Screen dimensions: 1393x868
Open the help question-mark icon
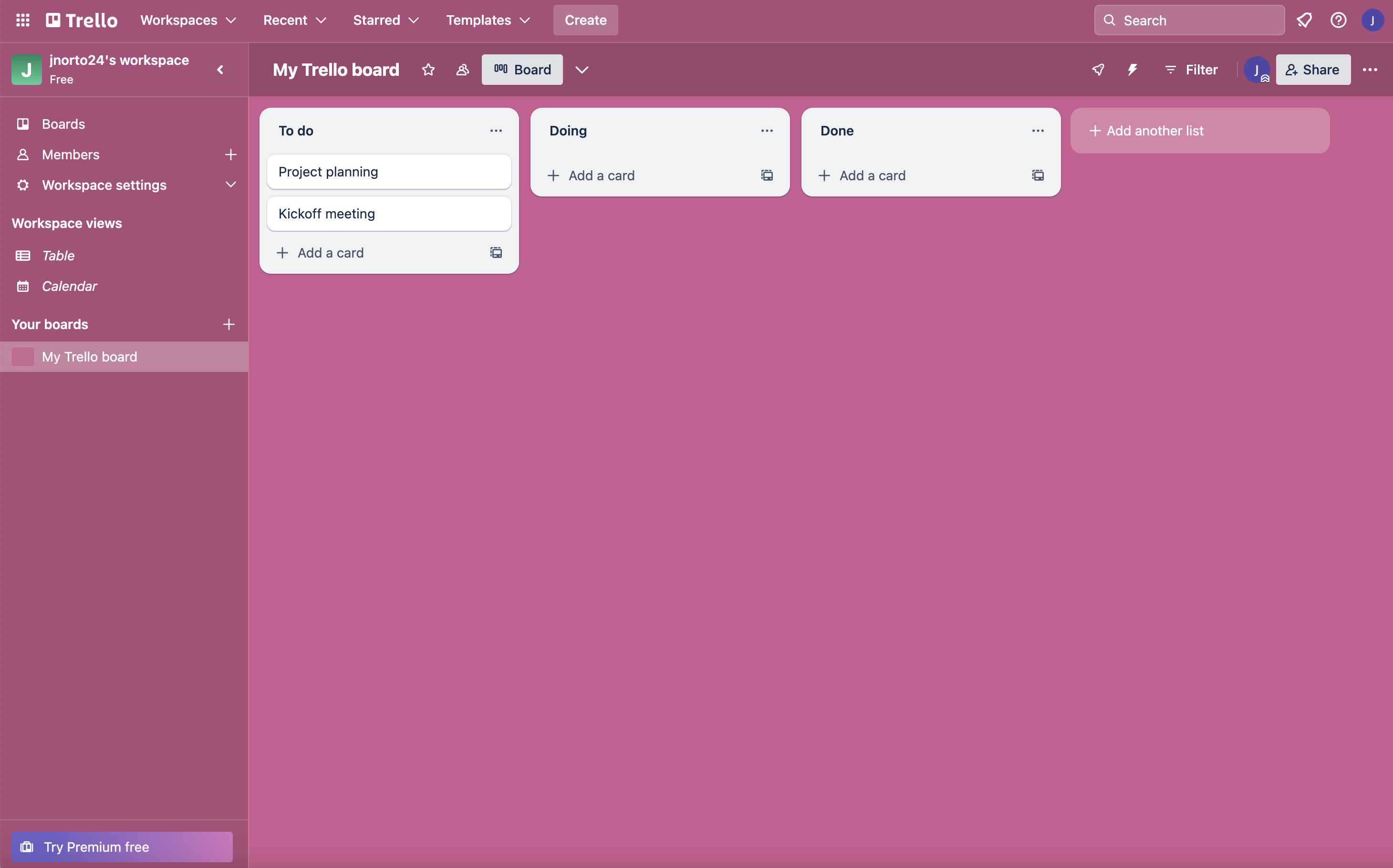pyautogui.click(x=1339, y=20)
